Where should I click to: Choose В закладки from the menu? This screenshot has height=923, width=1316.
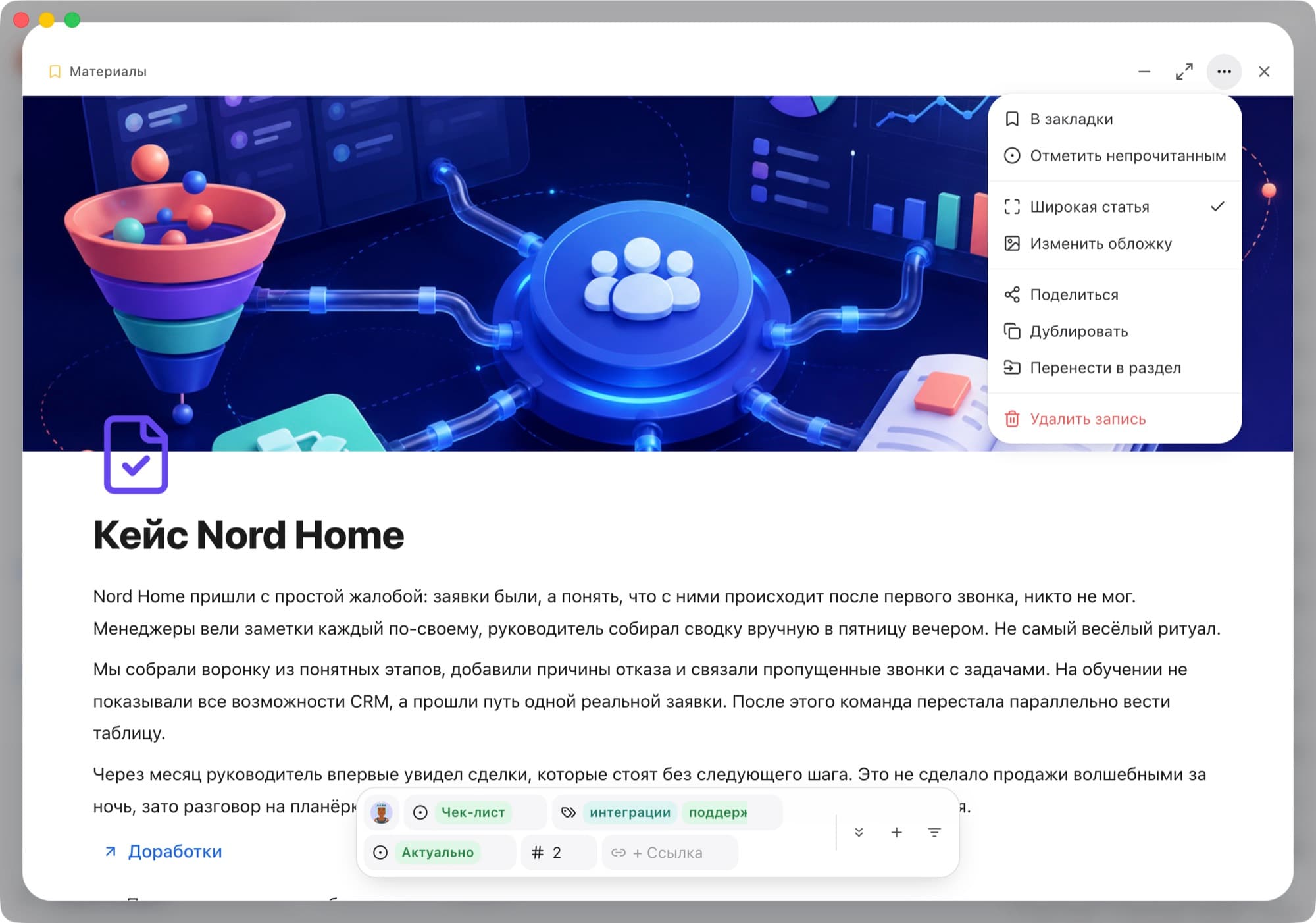[1115, 119]
